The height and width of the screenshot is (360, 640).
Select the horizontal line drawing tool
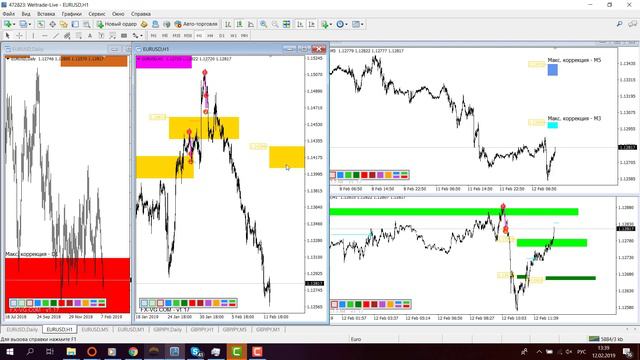click(x=44, y=36)
